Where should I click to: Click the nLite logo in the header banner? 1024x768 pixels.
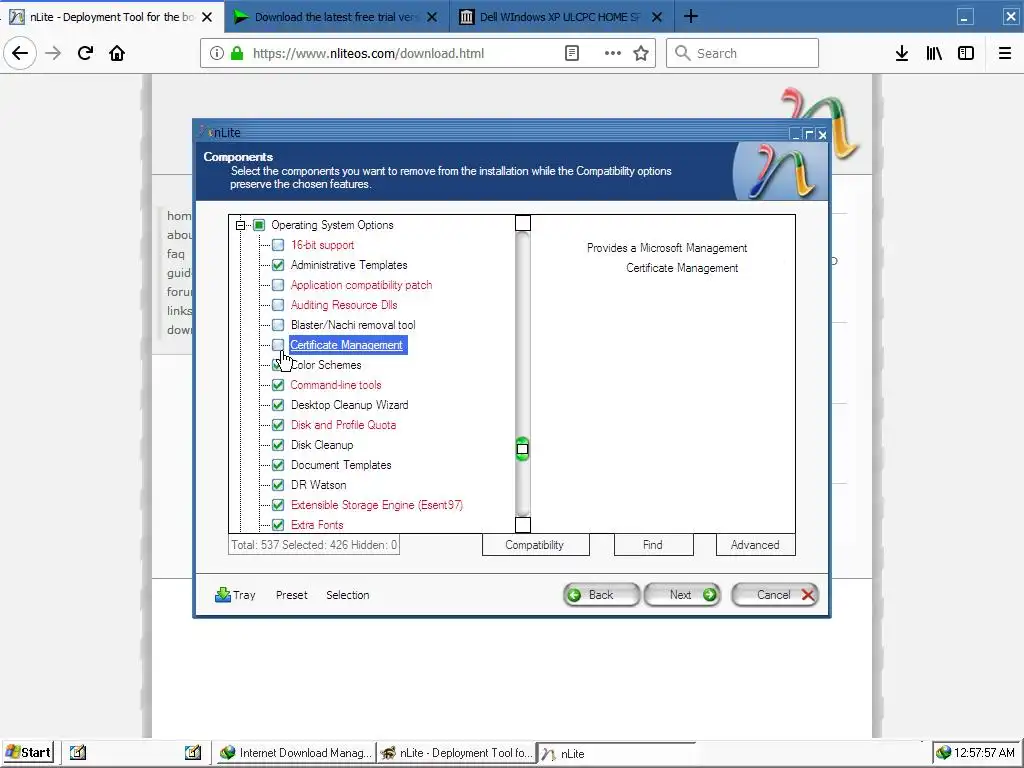[x=780, y=171]
